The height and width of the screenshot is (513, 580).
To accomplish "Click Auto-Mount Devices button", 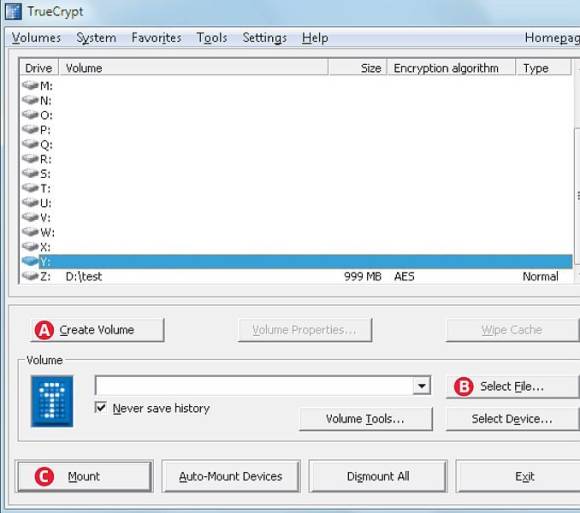I will point(231,476).
